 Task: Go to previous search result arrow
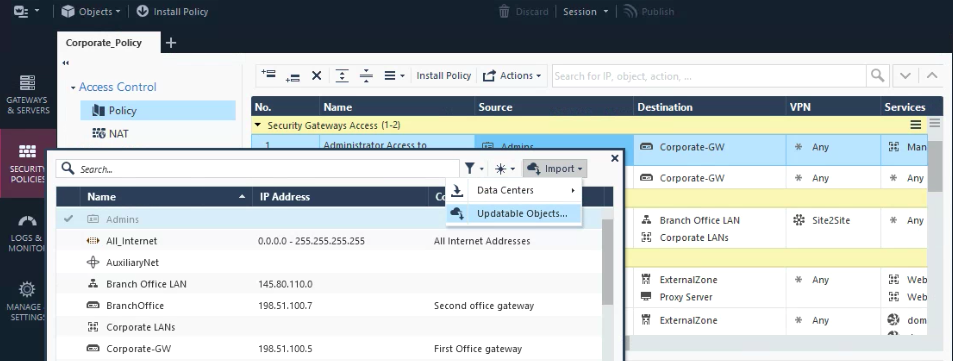pyautogui.click(x=932, y=76)
